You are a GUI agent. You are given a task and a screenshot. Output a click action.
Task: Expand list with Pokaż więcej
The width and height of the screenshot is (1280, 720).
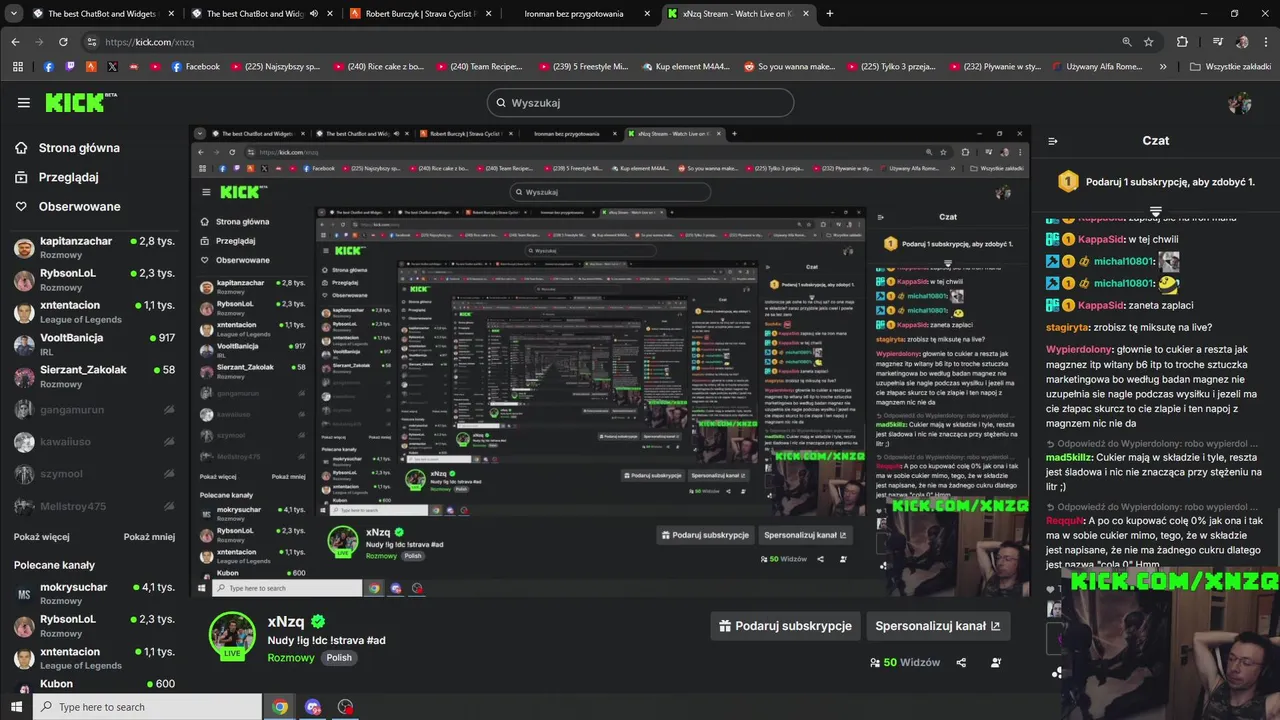41,537
